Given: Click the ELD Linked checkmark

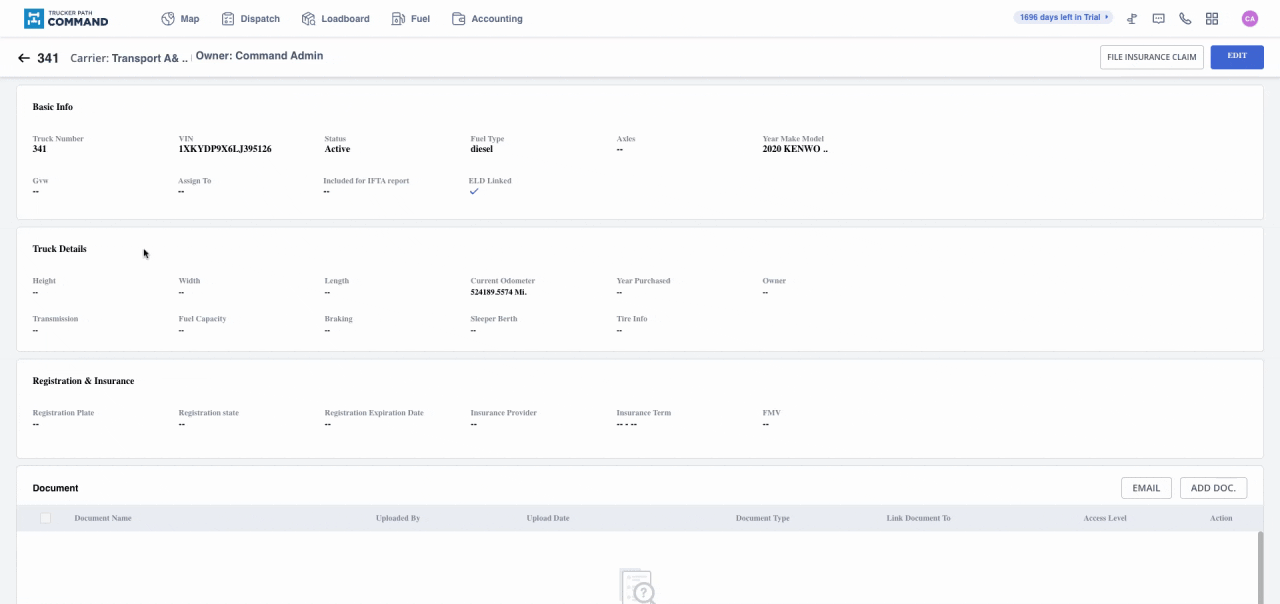Looking at the screenshot, I should click(x=474, y=191).
